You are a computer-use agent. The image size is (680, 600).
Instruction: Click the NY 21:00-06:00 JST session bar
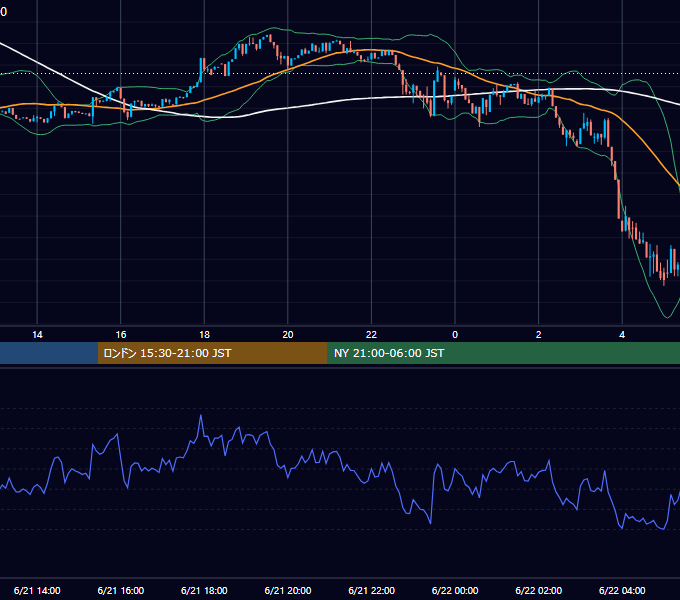503,353
